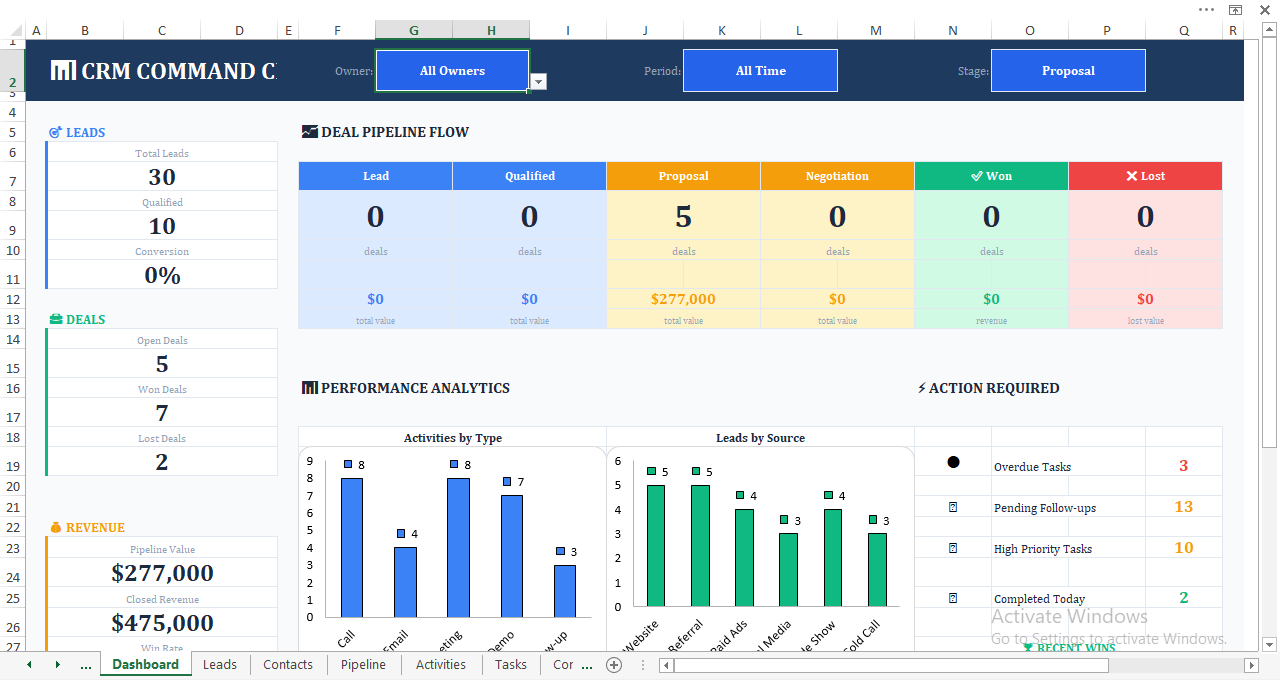Add a new sheet with the plus icon
Viewport: 1280px width, 680px height.
[614, 665]
